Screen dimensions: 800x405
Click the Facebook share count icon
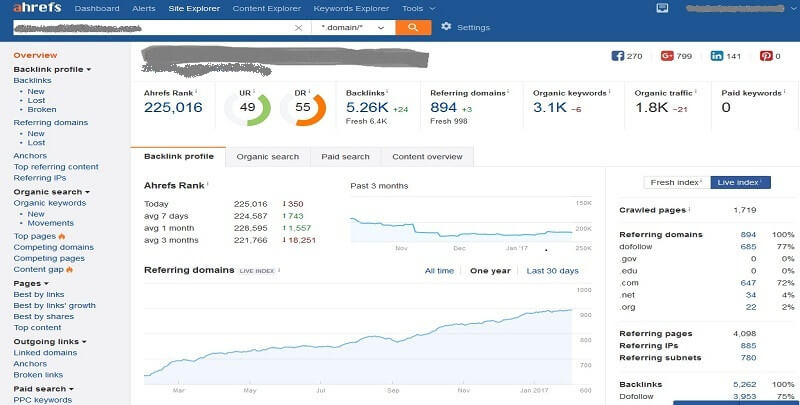(617, 56)
